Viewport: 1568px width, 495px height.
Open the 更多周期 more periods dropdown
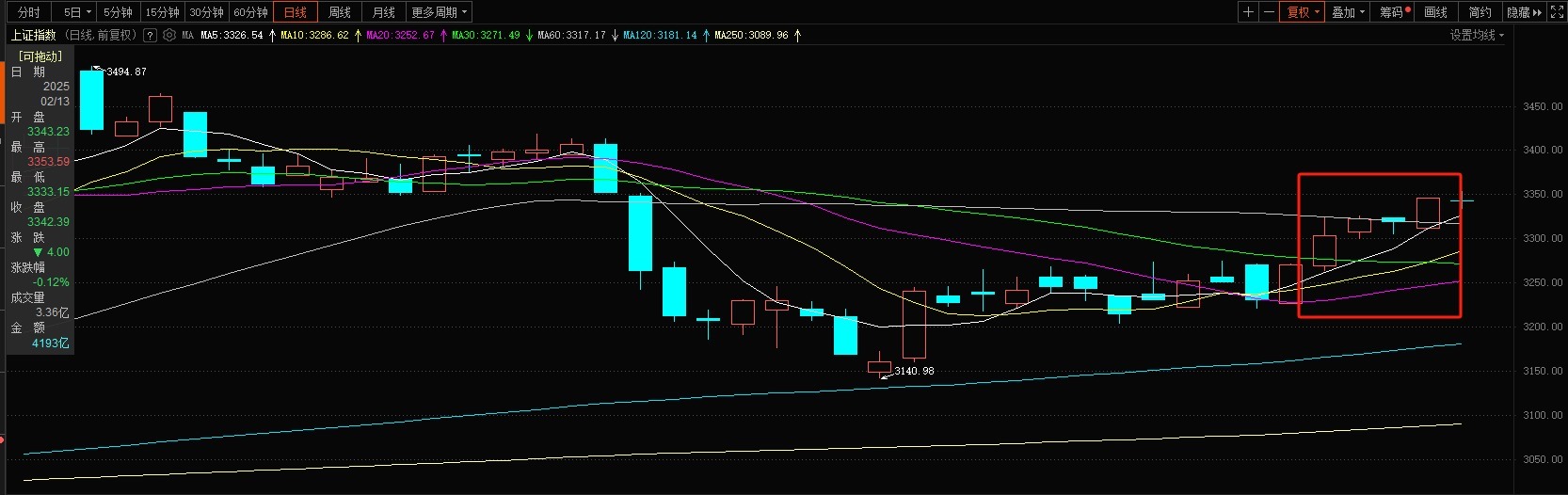(x=439, y=12)
